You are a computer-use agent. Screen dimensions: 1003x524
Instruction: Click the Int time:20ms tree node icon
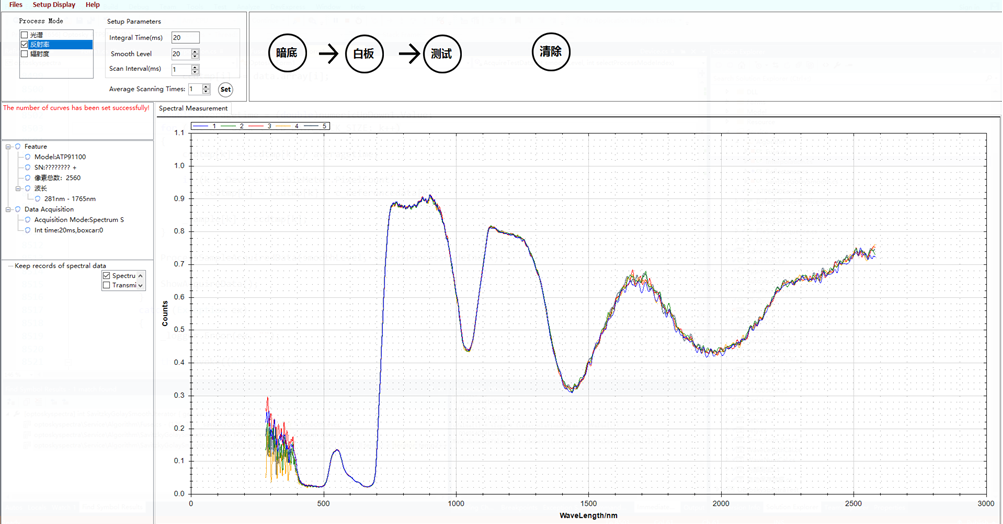(28, 230)
